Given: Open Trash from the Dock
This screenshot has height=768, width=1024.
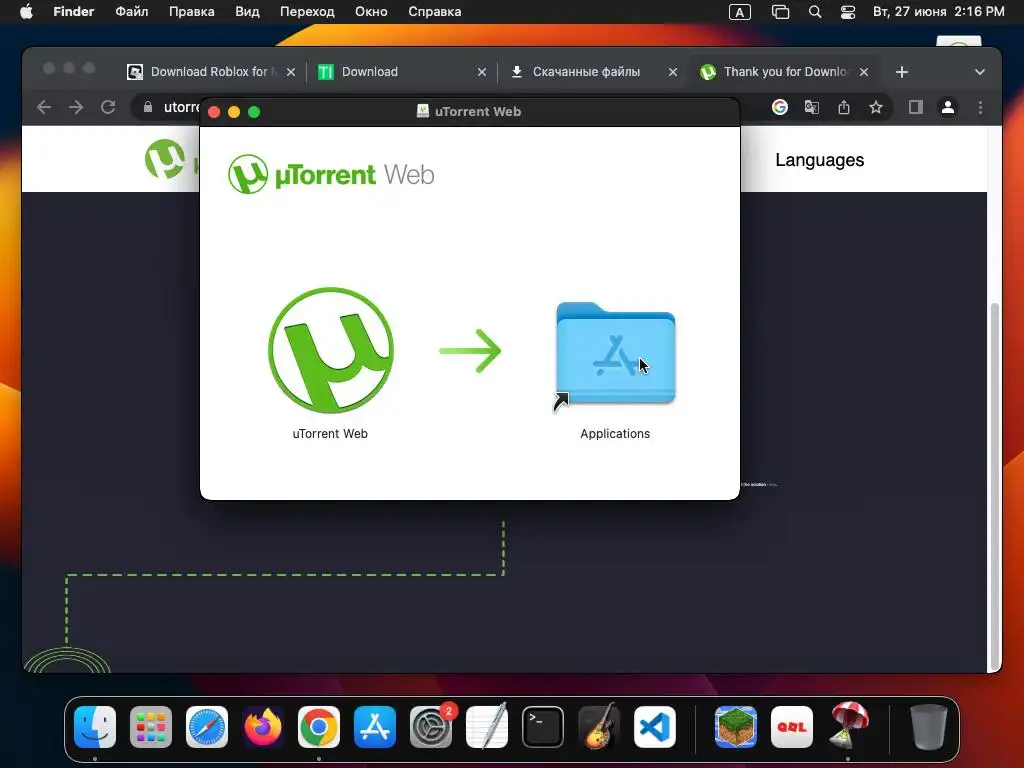Looking at the screenshot, I should pos(929,727).
